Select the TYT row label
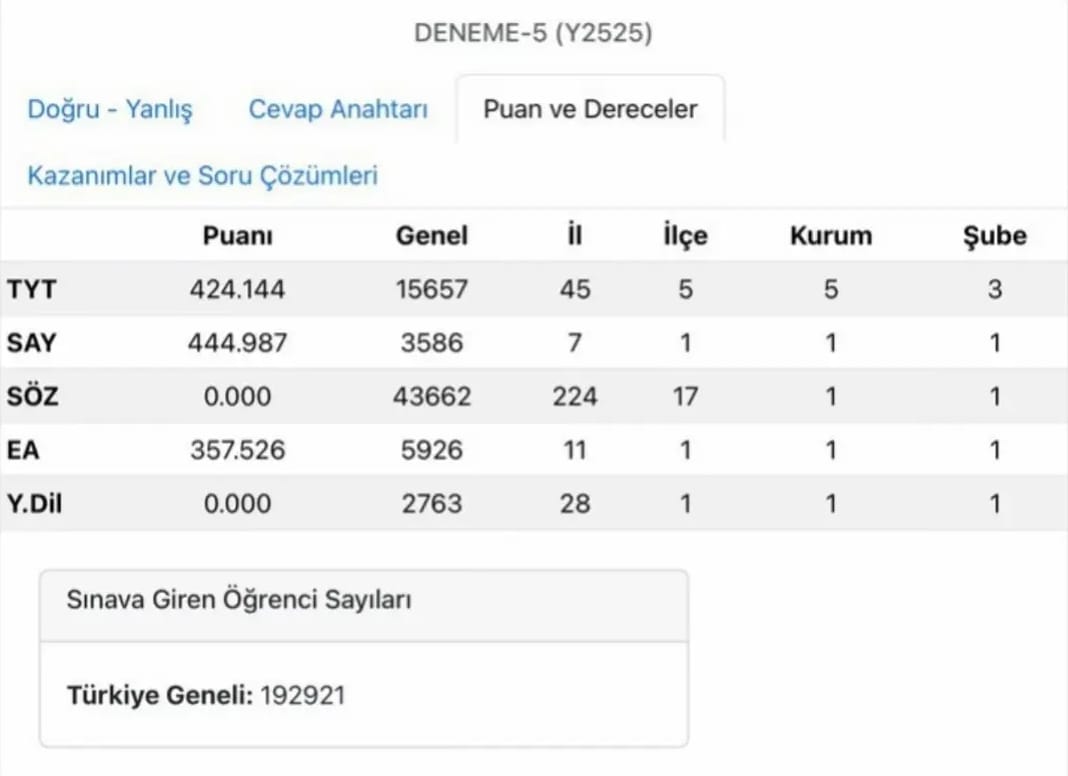Image resolution: width=1068 pixels, height=776 pixels. [x=31, y=290]
